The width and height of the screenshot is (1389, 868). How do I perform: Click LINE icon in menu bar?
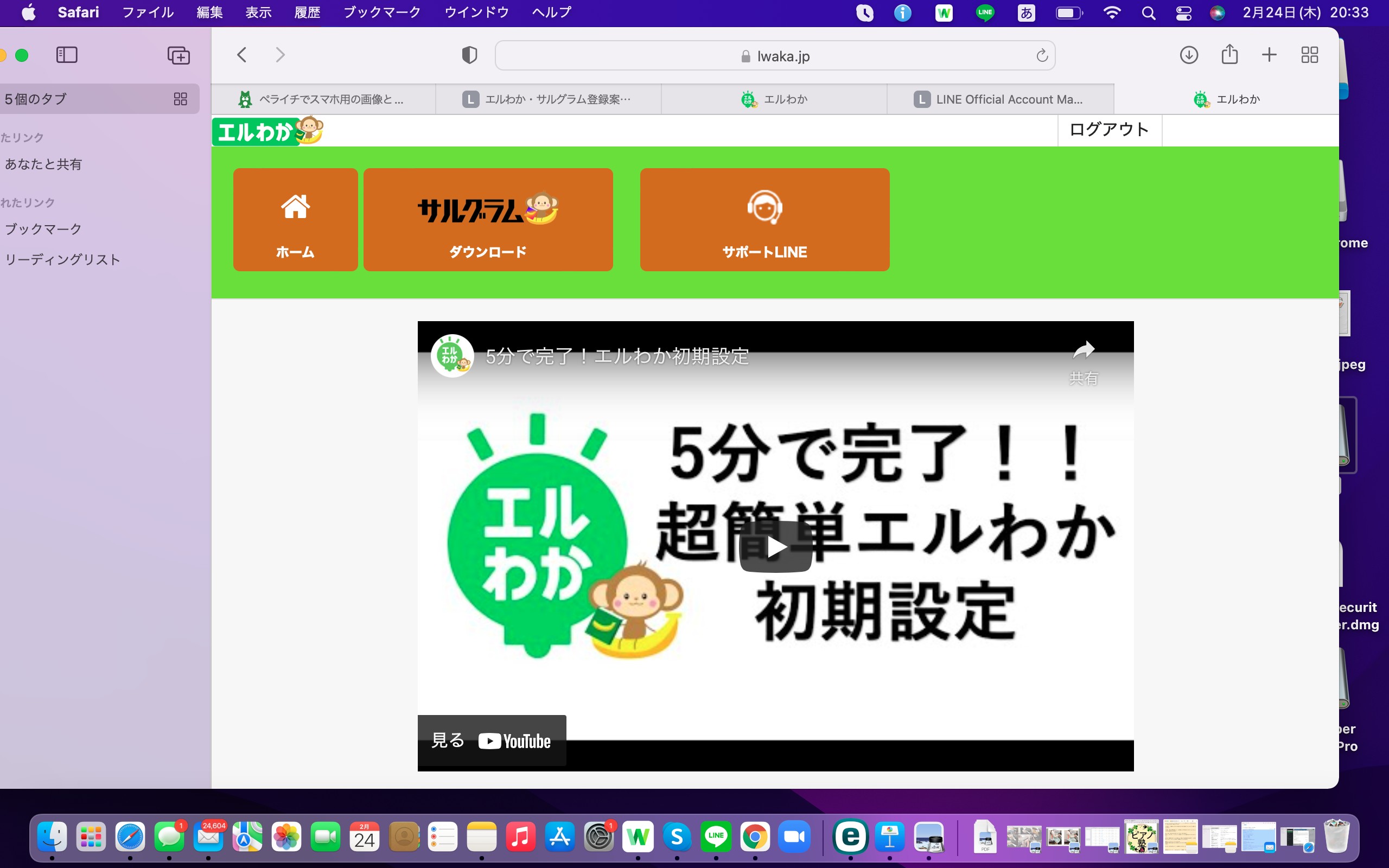click(x=984, y=12)
